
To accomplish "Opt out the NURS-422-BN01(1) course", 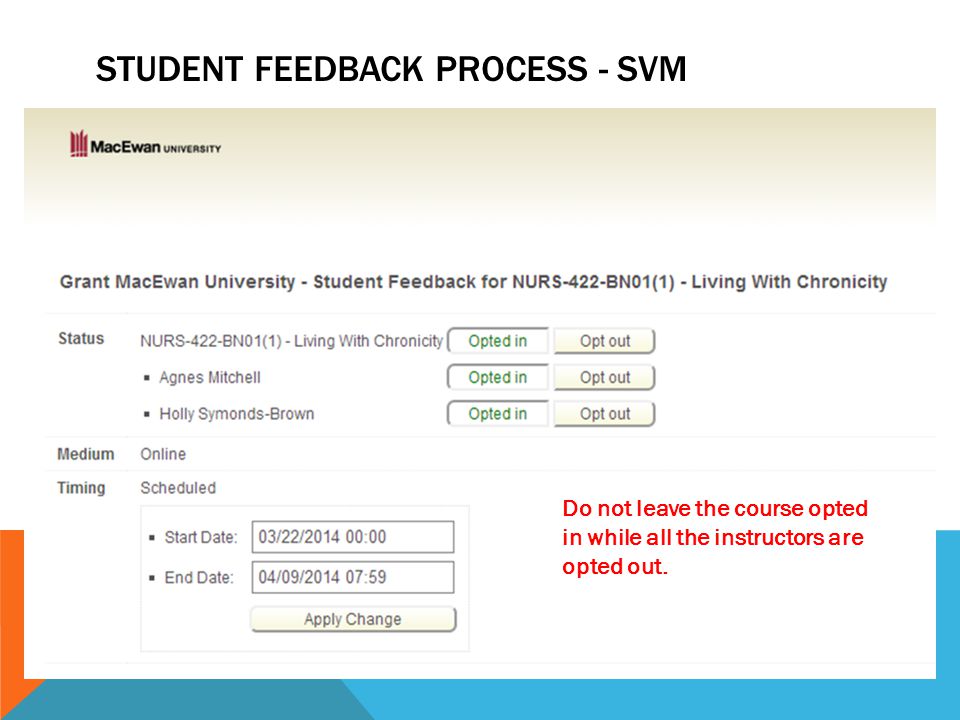I will click(605, 341).
